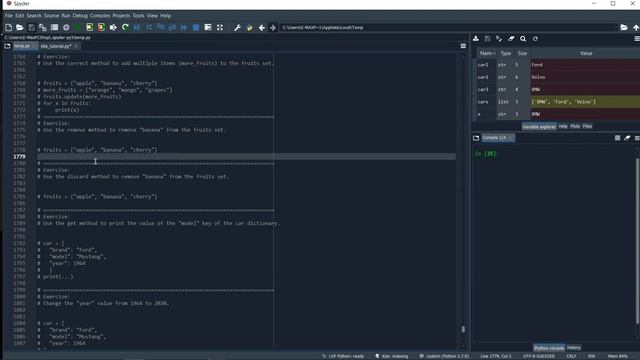Go to the next cursor position with the forward arrow
The width and height of the screenshot is (640, 360).
point(273,27)
